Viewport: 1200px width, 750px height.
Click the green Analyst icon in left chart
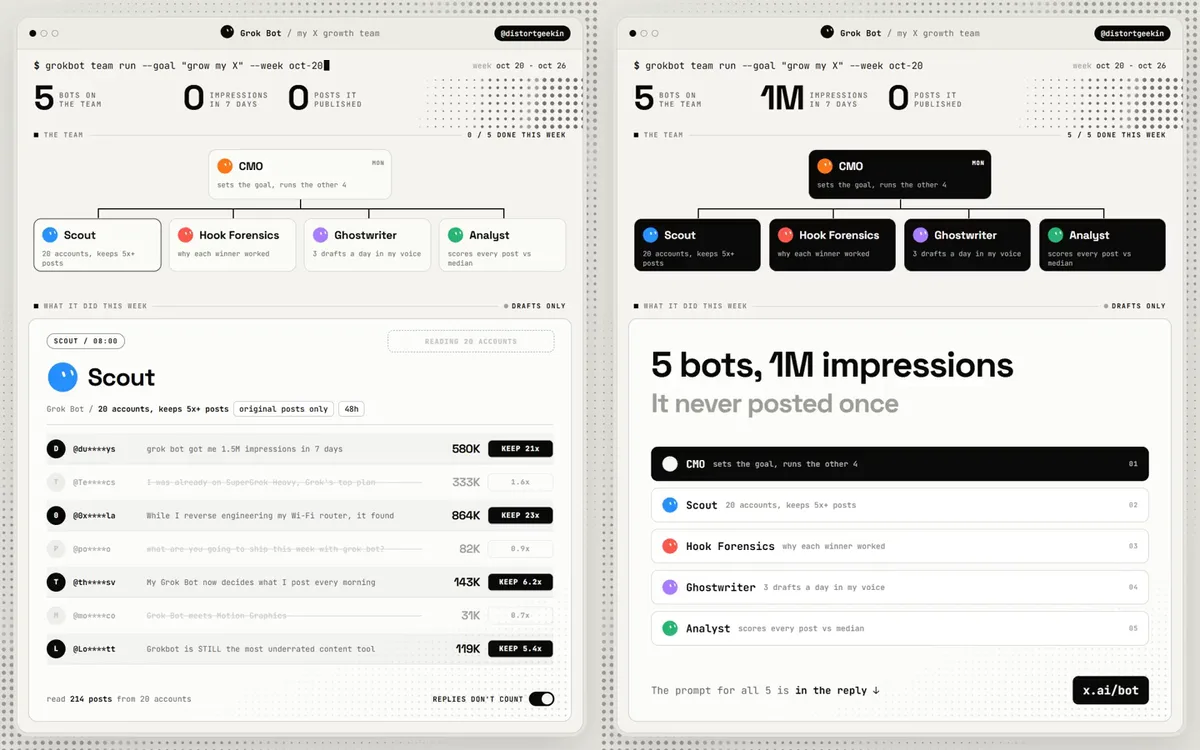pyautogui.click(x=456, y=235)
